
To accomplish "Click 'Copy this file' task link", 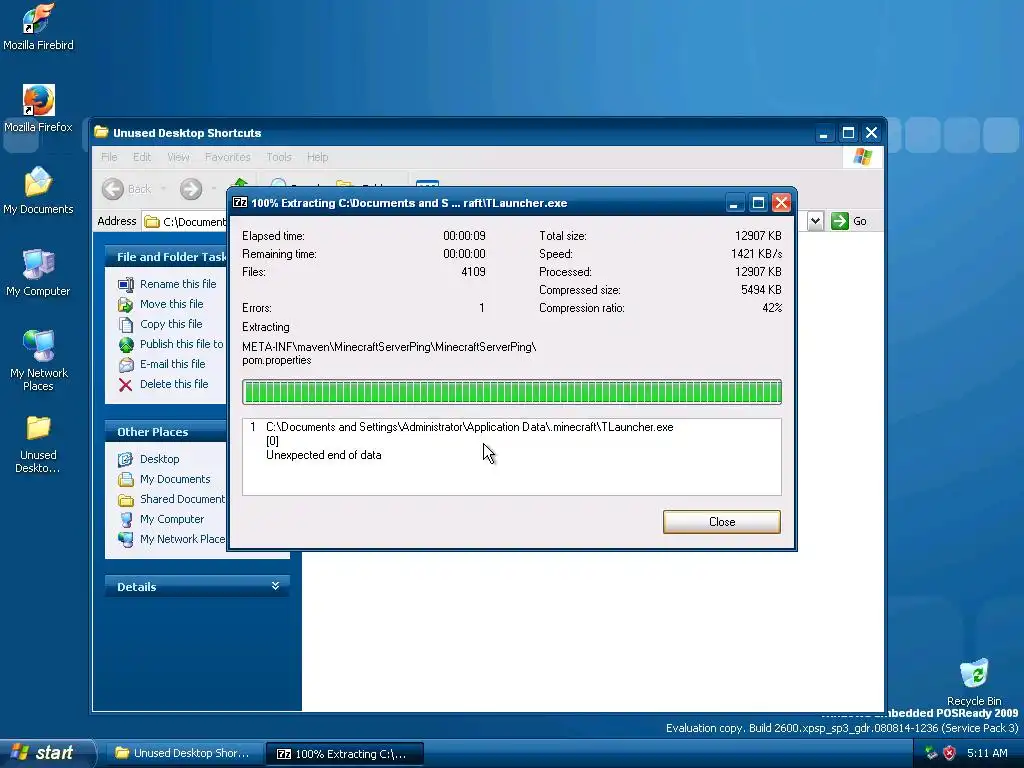I will click(171, 324).
